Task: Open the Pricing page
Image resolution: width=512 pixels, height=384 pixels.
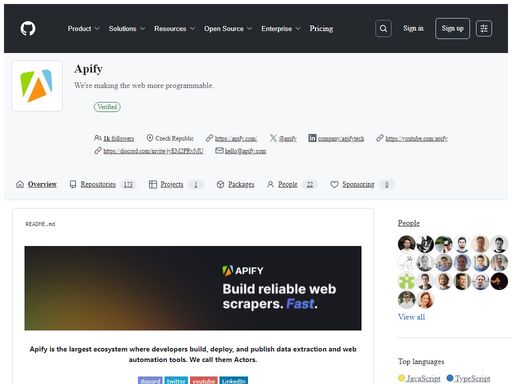Action: (x=321, y=29)
